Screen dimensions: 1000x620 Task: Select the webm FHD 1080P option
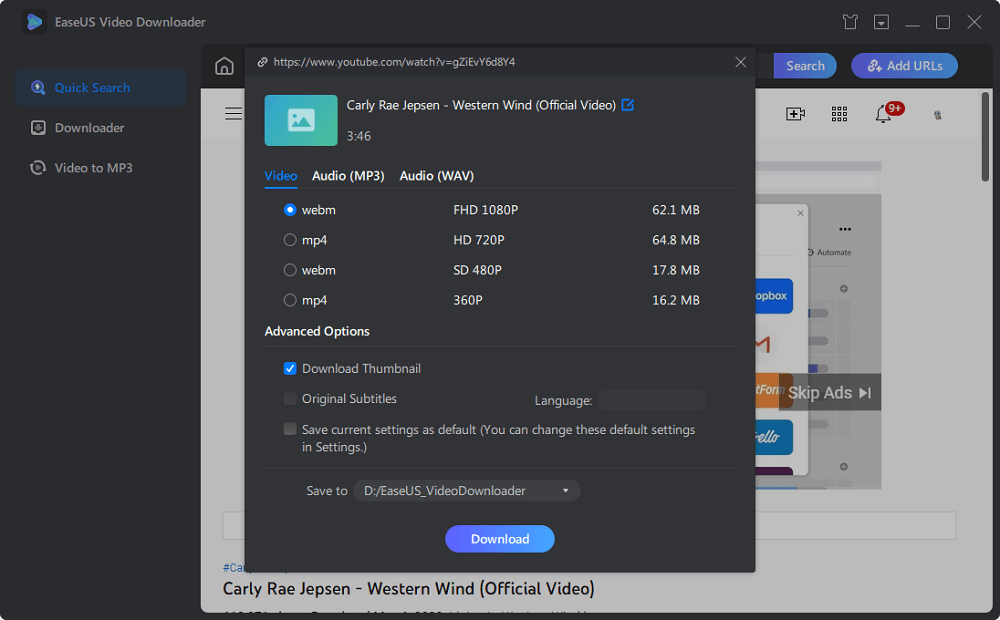(x=290, y=210)
